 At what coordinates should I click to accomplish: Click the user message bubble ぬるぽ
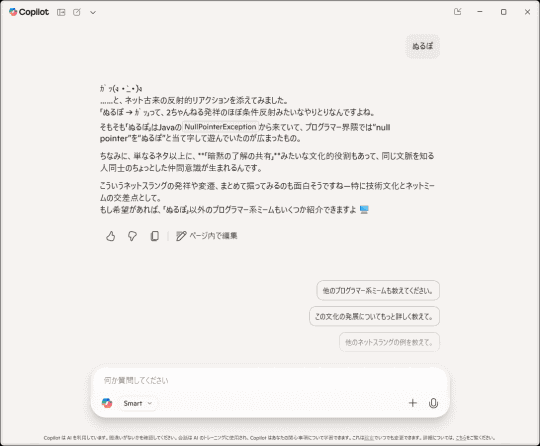(423, 46)
